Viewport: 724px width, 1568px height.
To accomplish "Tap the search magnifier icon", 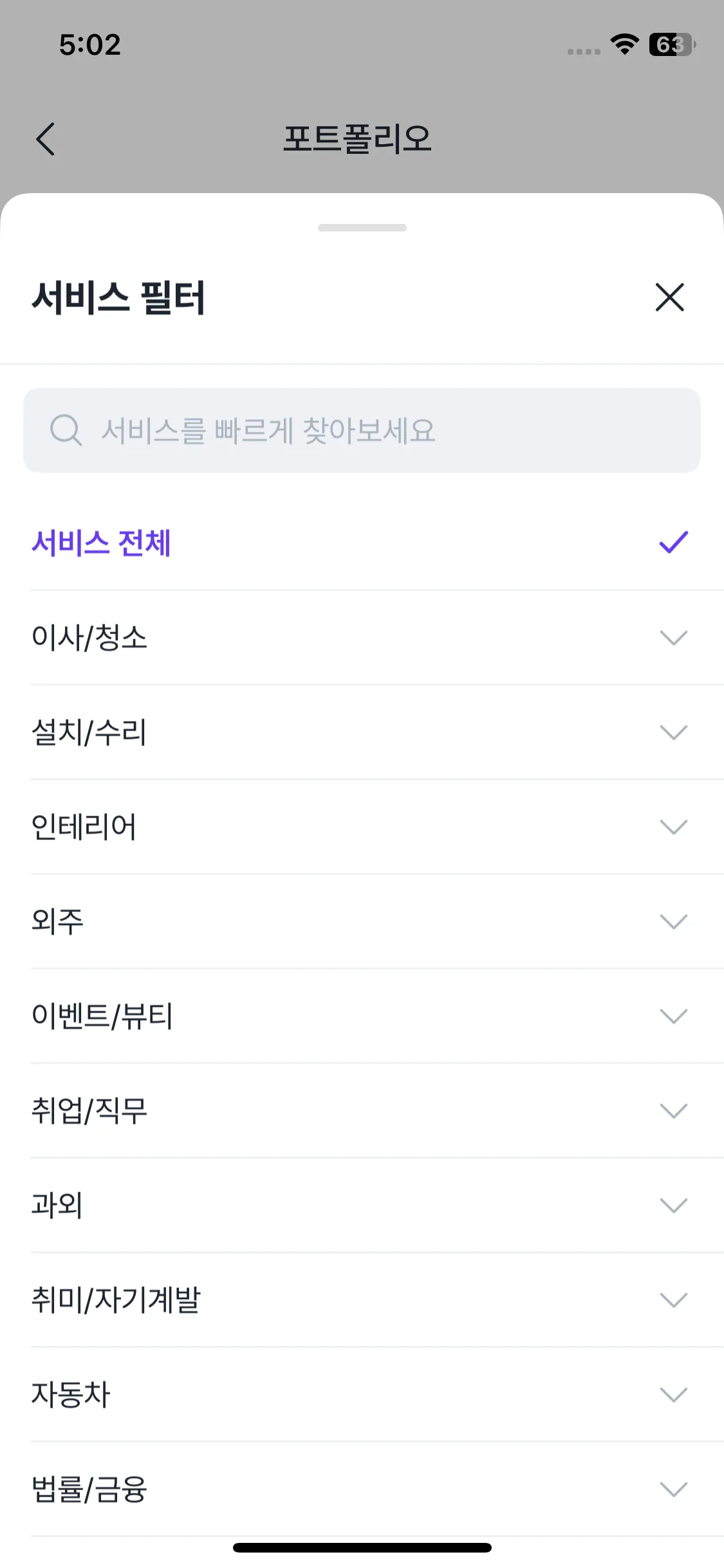I will (66, 430).
